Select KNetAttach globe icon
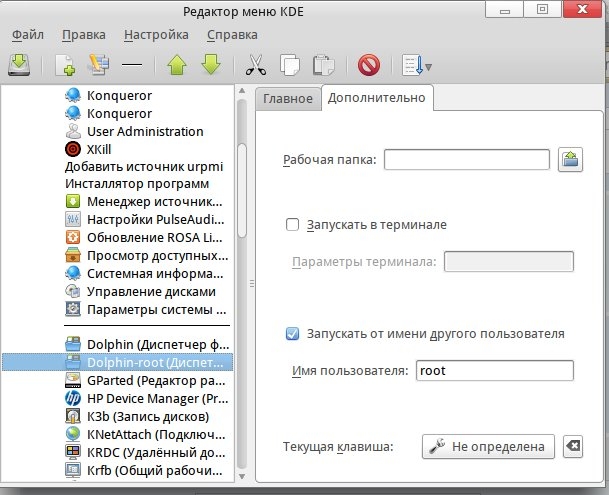The image size is (609, 495). tap(73, 434)
